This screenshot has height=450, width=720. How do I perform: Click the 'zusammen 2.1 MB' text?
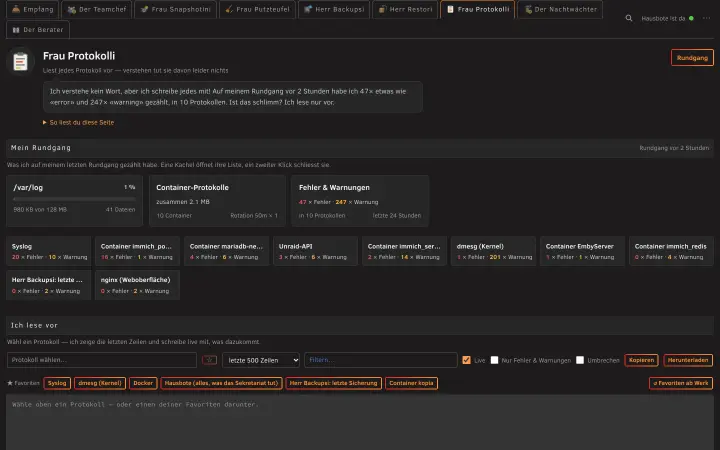tap(183, 202)
